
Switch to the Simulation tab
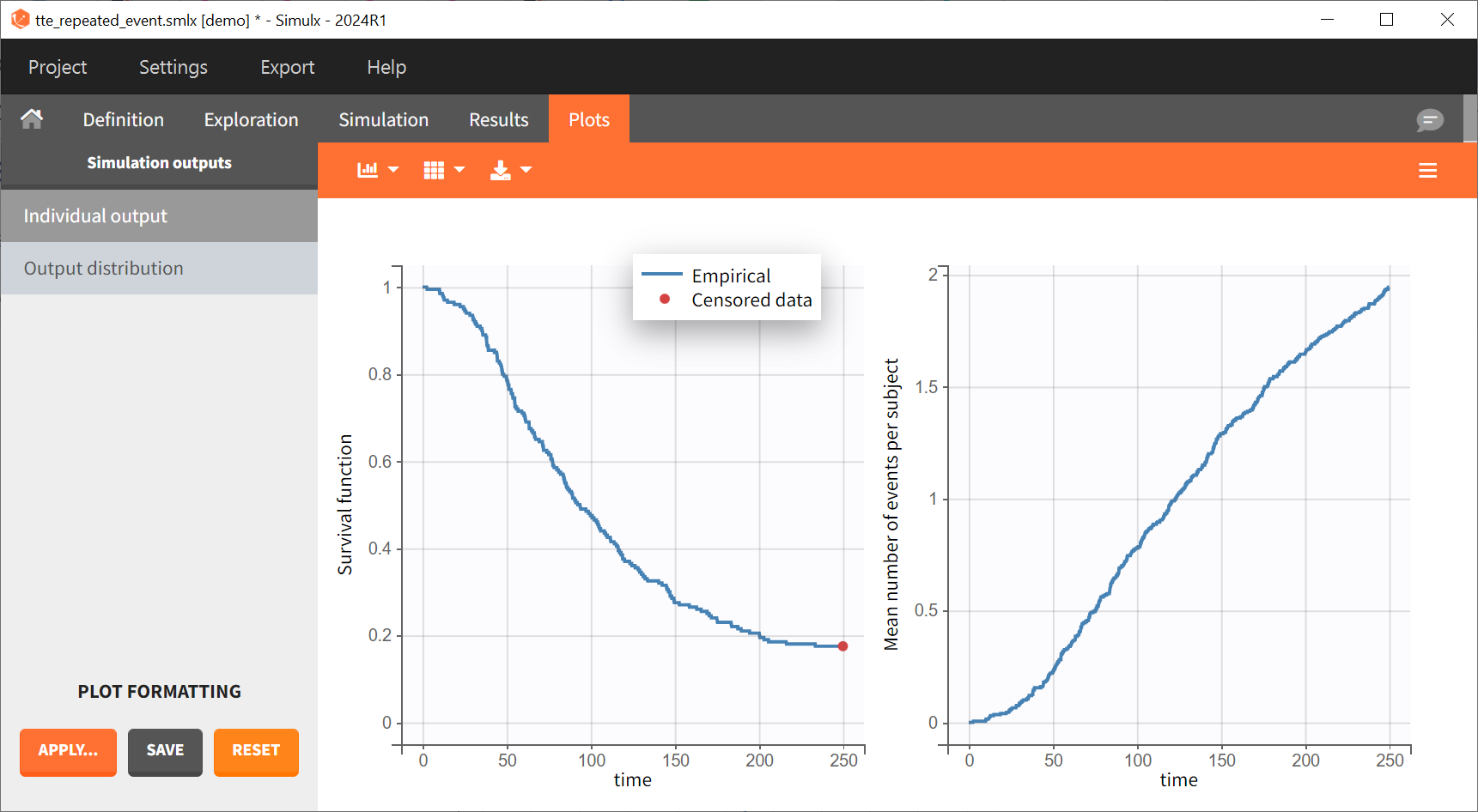coord(383,120)
